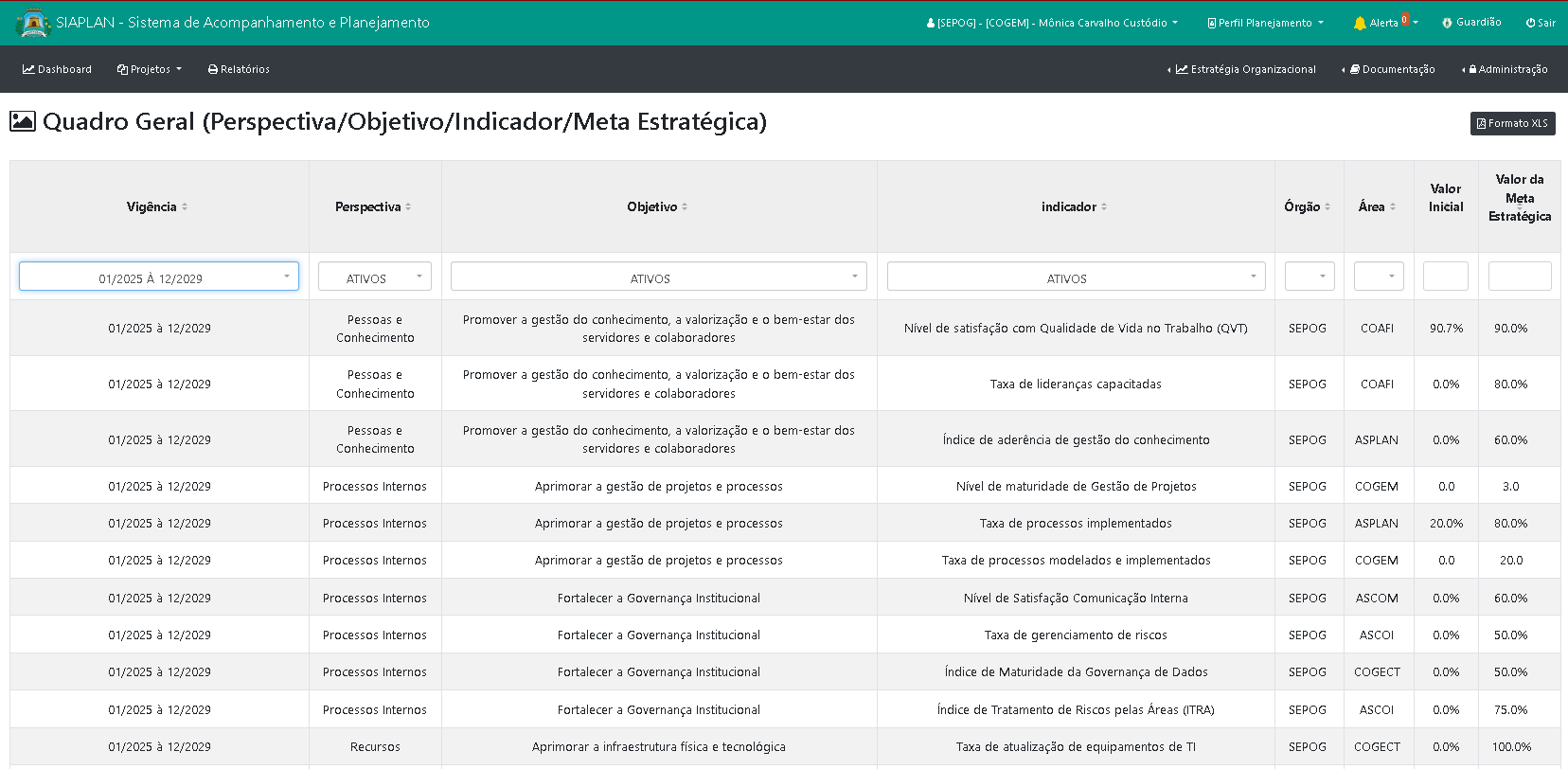This screenshot has height=769, width=1568.
Task: Click the alert count red badge
Action: 1405,19
